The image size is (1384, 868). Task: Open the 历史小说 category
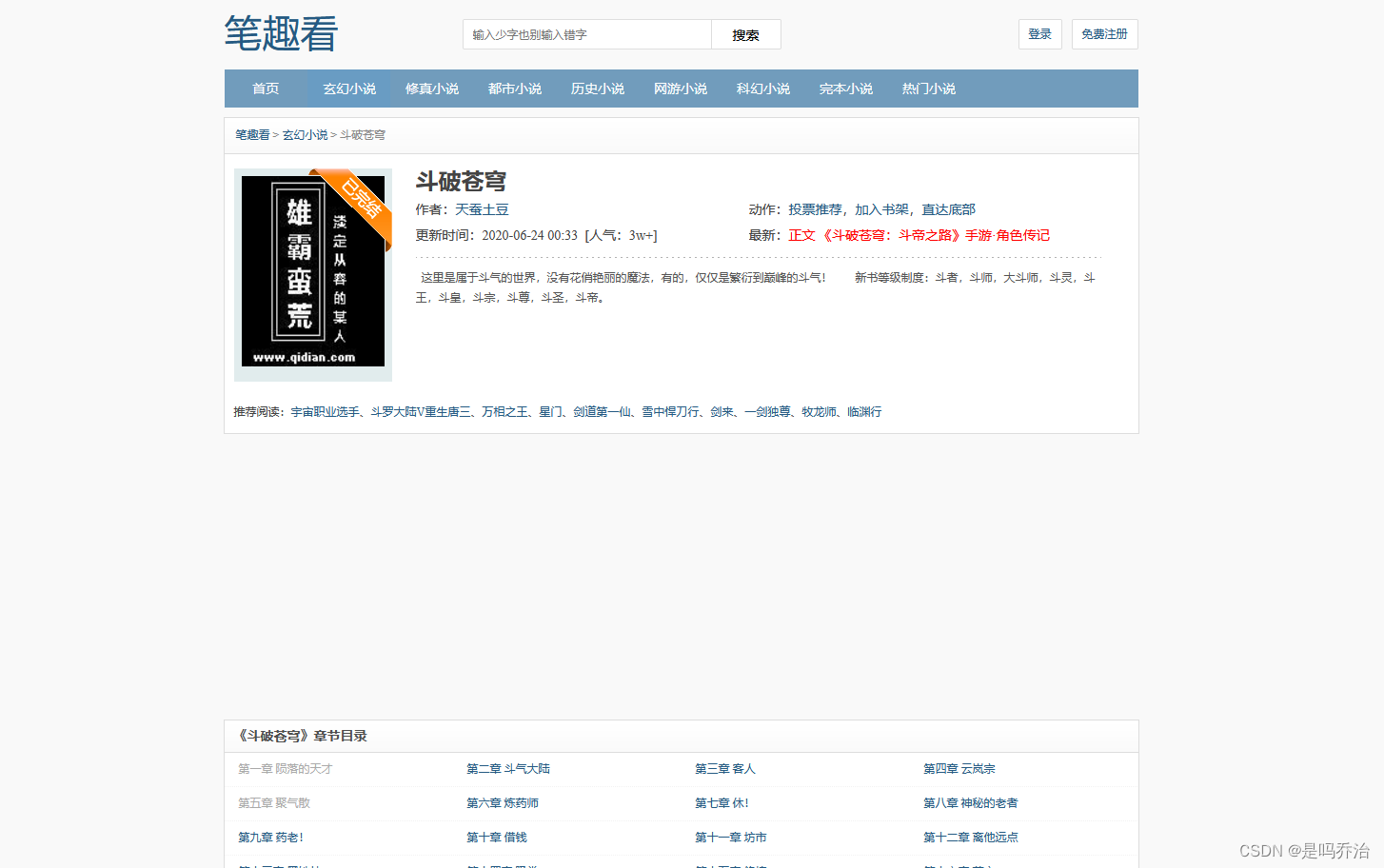click(597, 89)
